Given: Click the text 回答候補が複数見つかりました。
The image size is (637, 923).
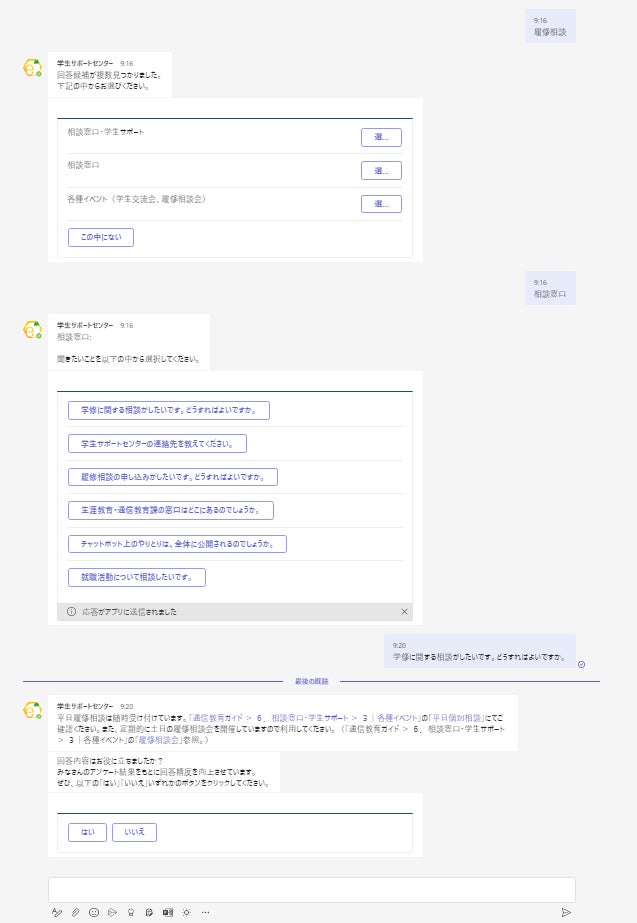Looking at the screenshot, I should coord(110,75).
